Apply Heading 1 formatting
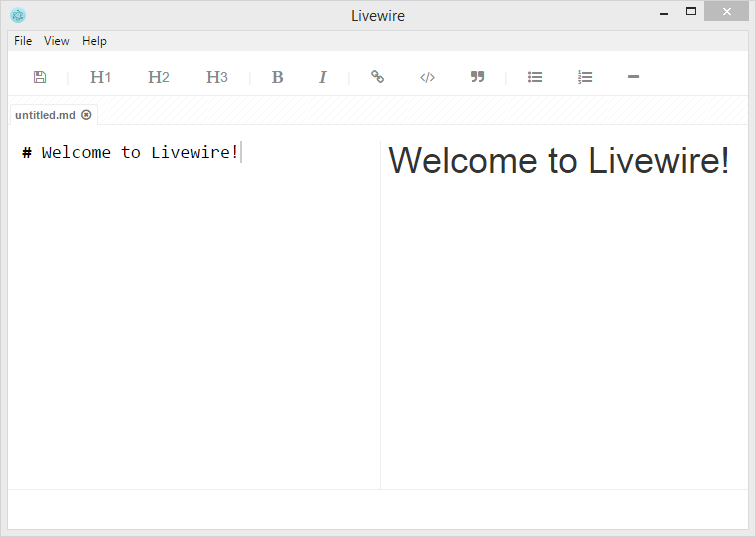 point(100,77)
